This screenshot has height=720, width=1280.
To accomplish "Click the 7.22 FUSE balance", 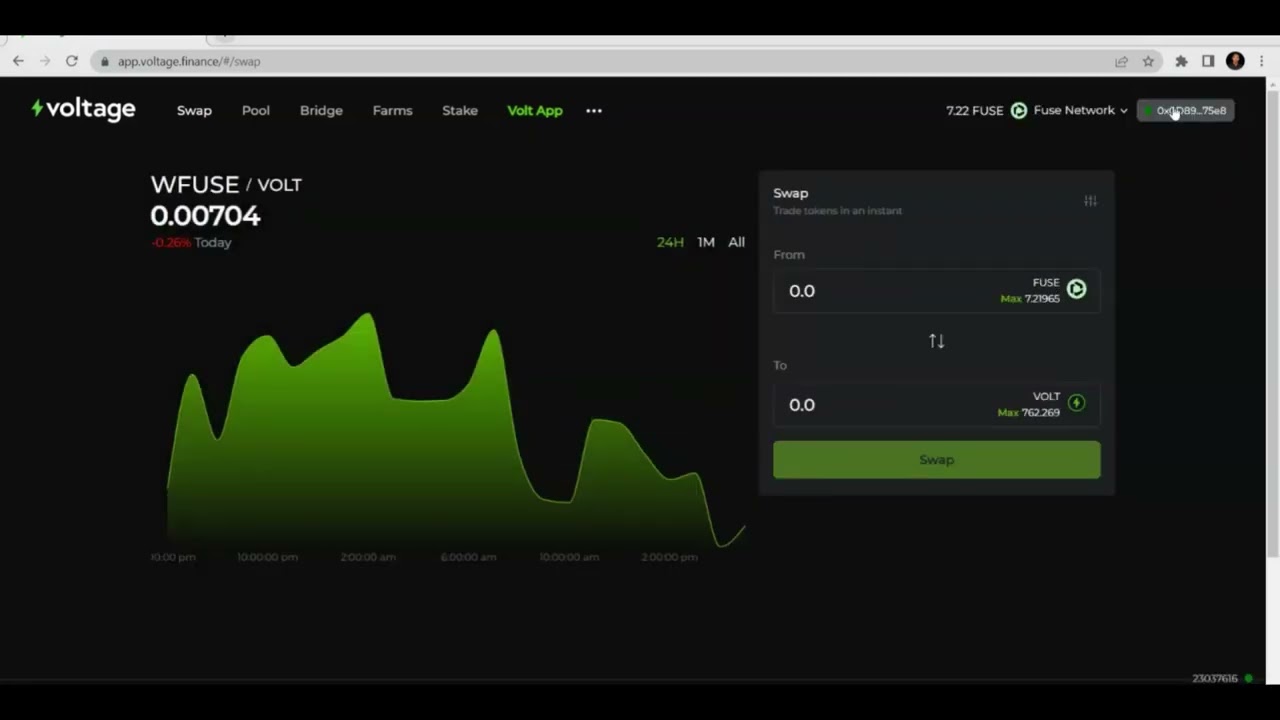I will (974, 110).
